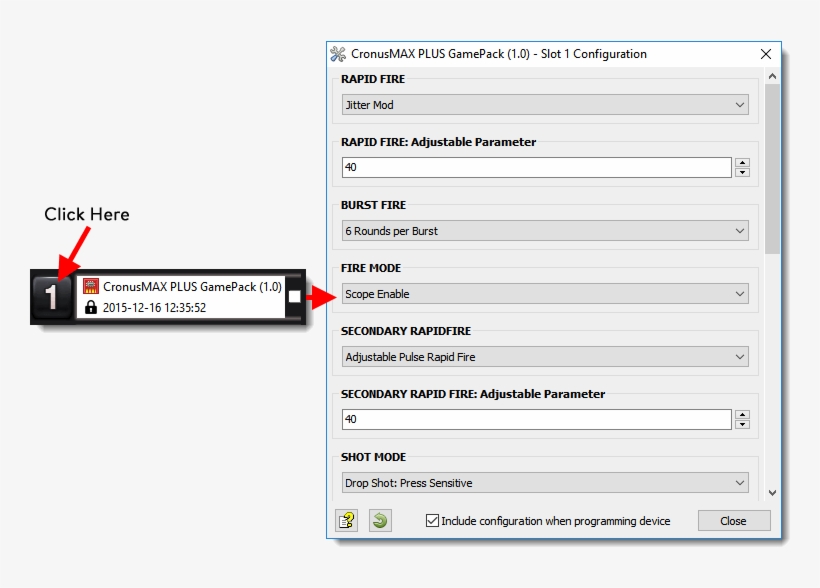Click the Secondary Rapid Fire parameter field

tap(536, 420)
